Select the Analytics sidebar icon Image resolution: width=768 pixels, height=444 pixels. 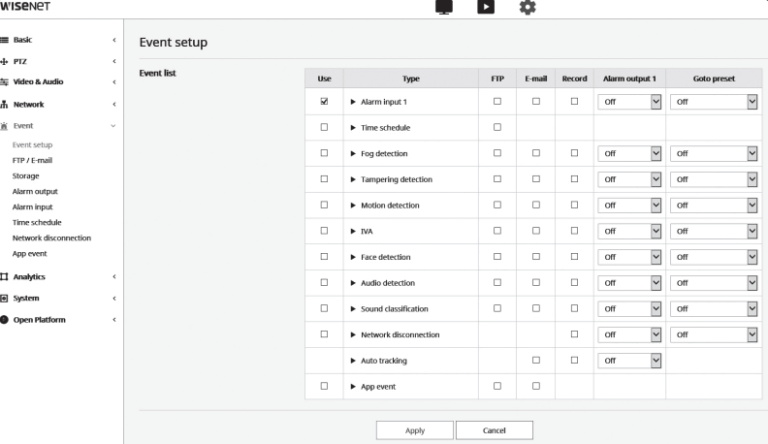tap(4, 276)
